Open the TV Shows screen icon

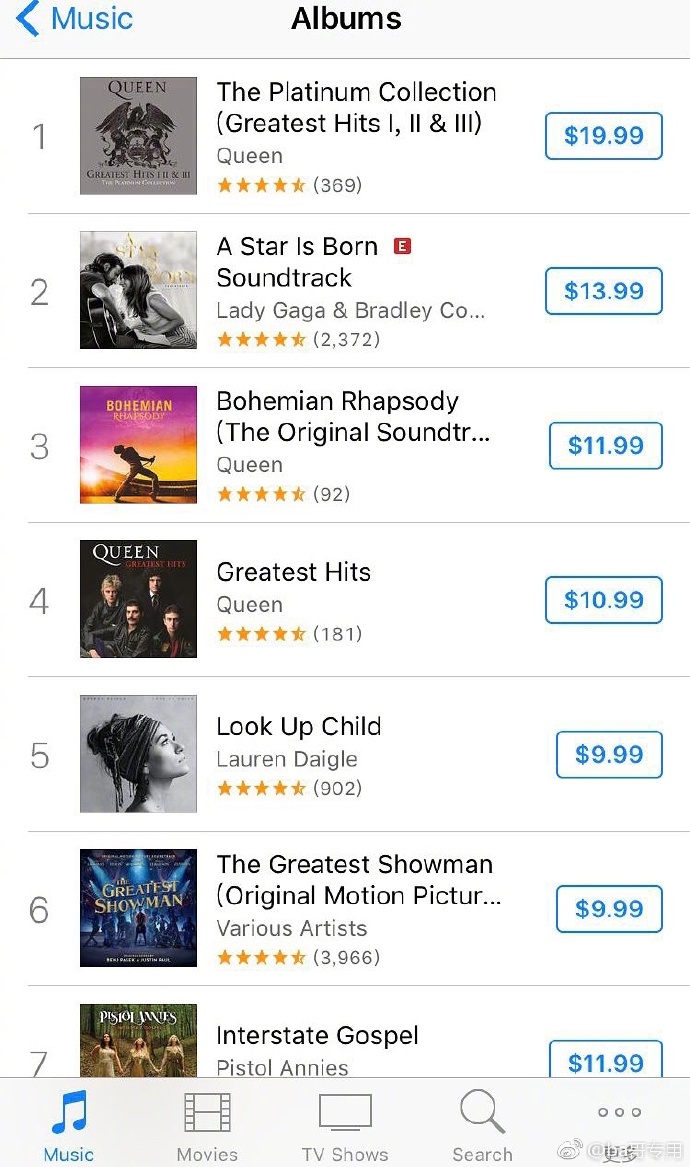(x=345, y=1112)
